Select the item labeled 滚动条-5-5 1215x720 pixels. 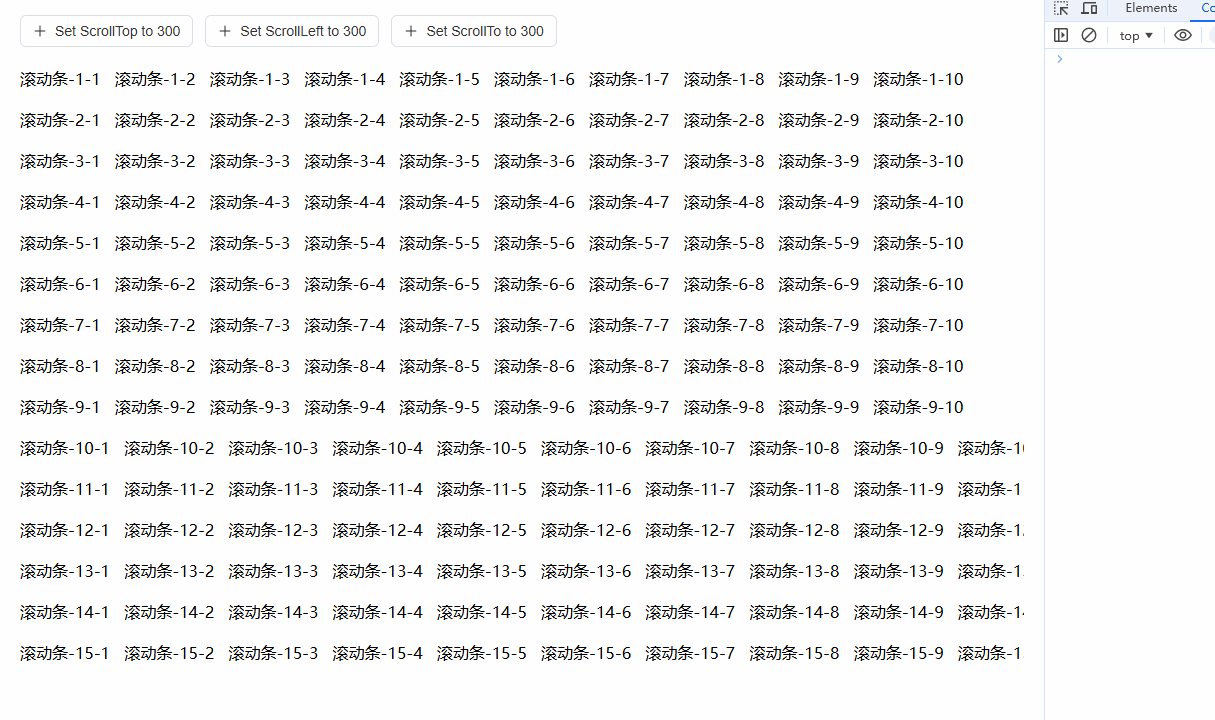click(x=439, y=243)
